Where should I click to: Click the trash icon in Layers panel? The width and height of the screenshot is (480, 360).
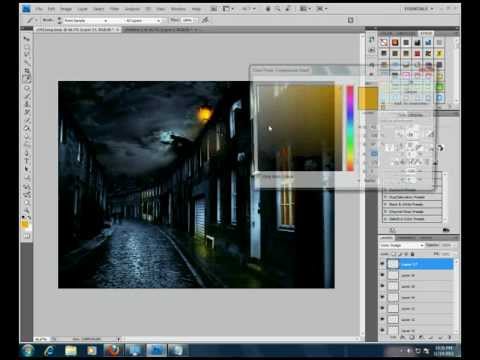(449, 337)
